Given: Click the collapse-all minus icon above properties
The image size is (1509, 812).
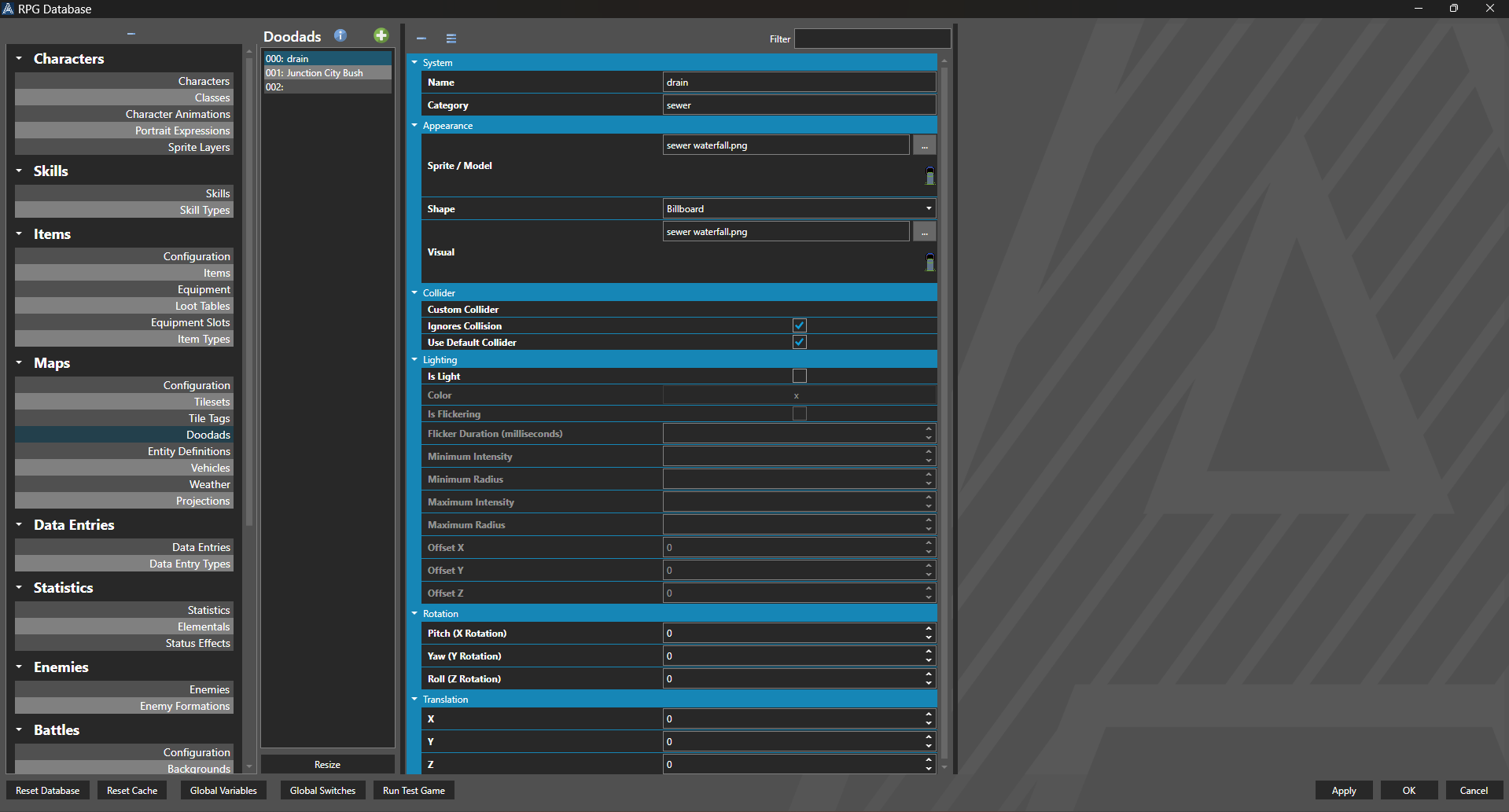Looking at the screenshot, I should 421,39.
